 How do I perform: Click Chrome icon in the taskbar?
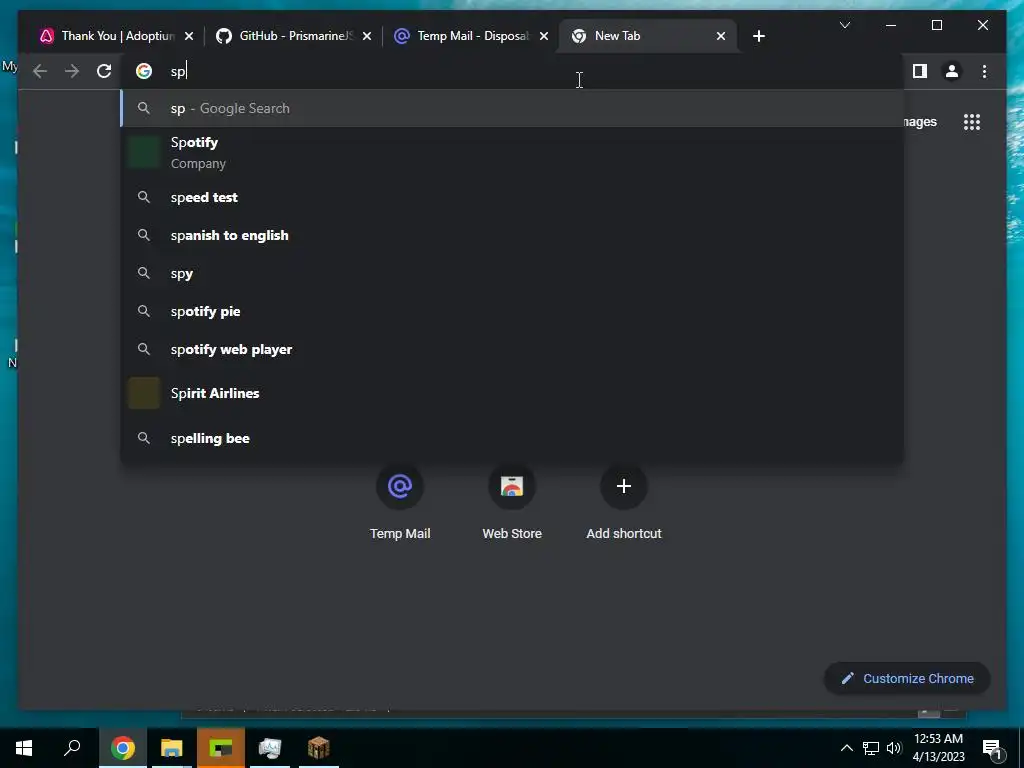(x=122, y=748)
